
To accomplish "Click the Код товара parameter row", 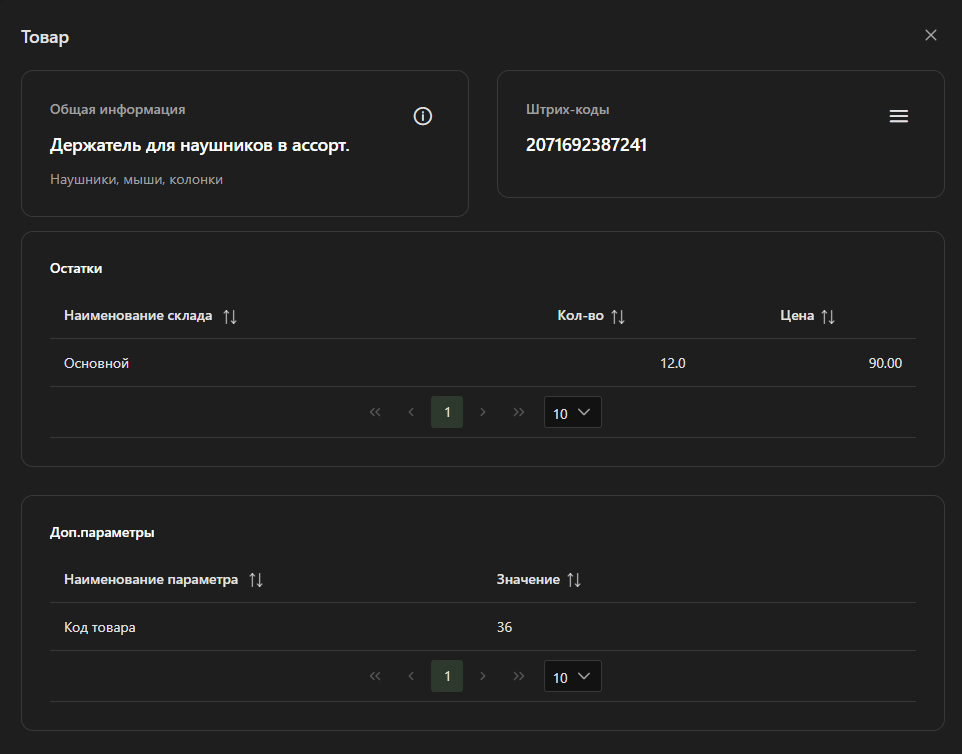I will 482,627.
